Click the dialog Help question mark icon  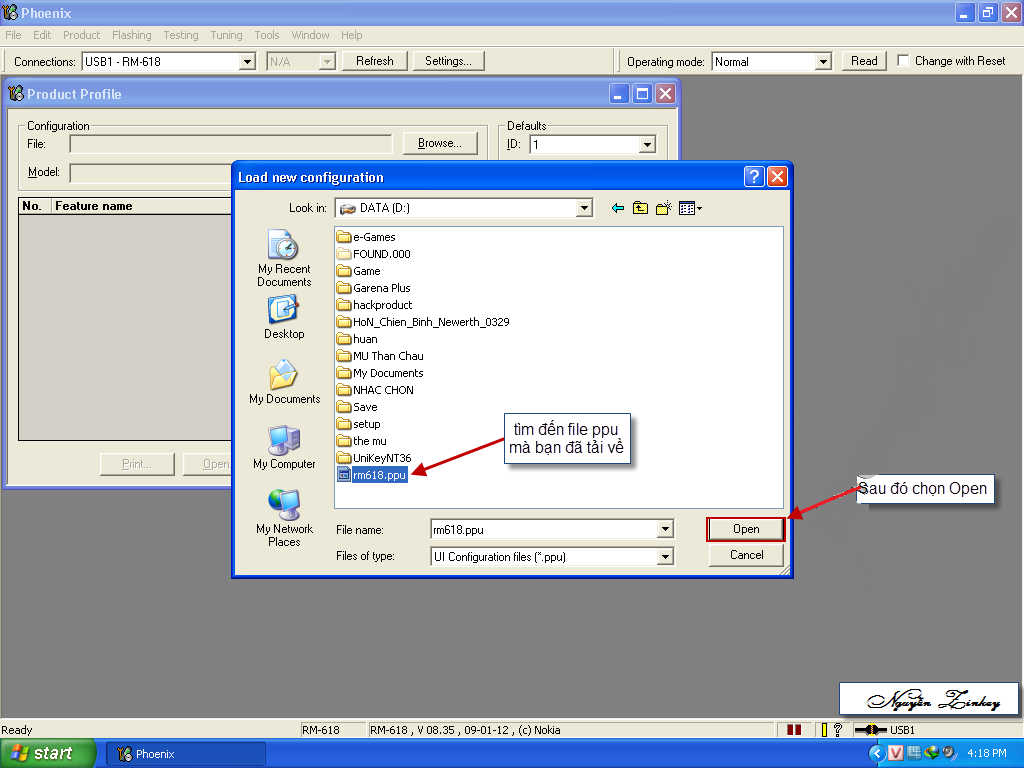tap(754, 177)
